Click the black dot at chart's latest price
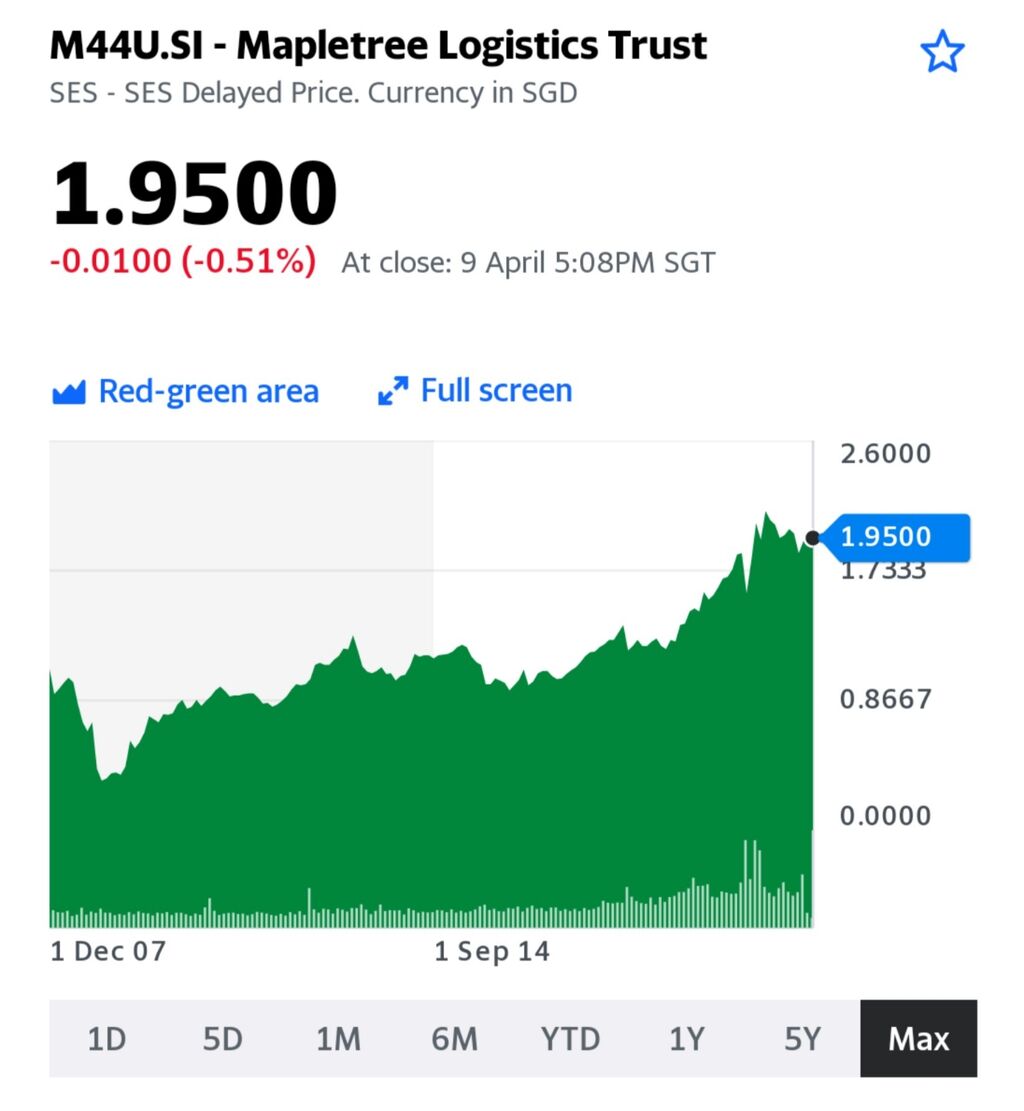The width and height of the screenshot is (1024, 1111). [x=812, y=538]
